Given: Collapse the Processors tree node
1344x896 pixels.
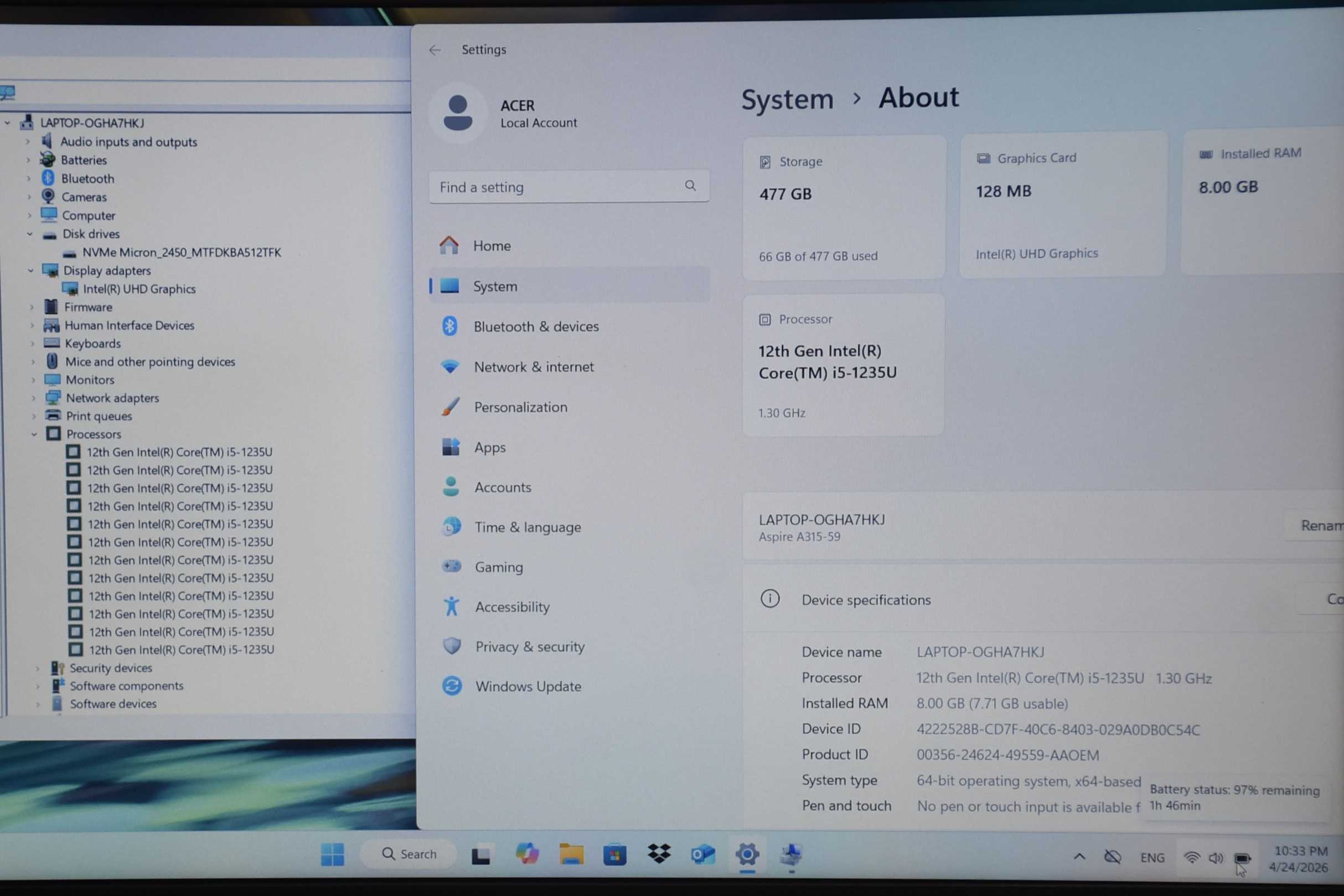Looking at the screenshot, I should click(34, 434).
